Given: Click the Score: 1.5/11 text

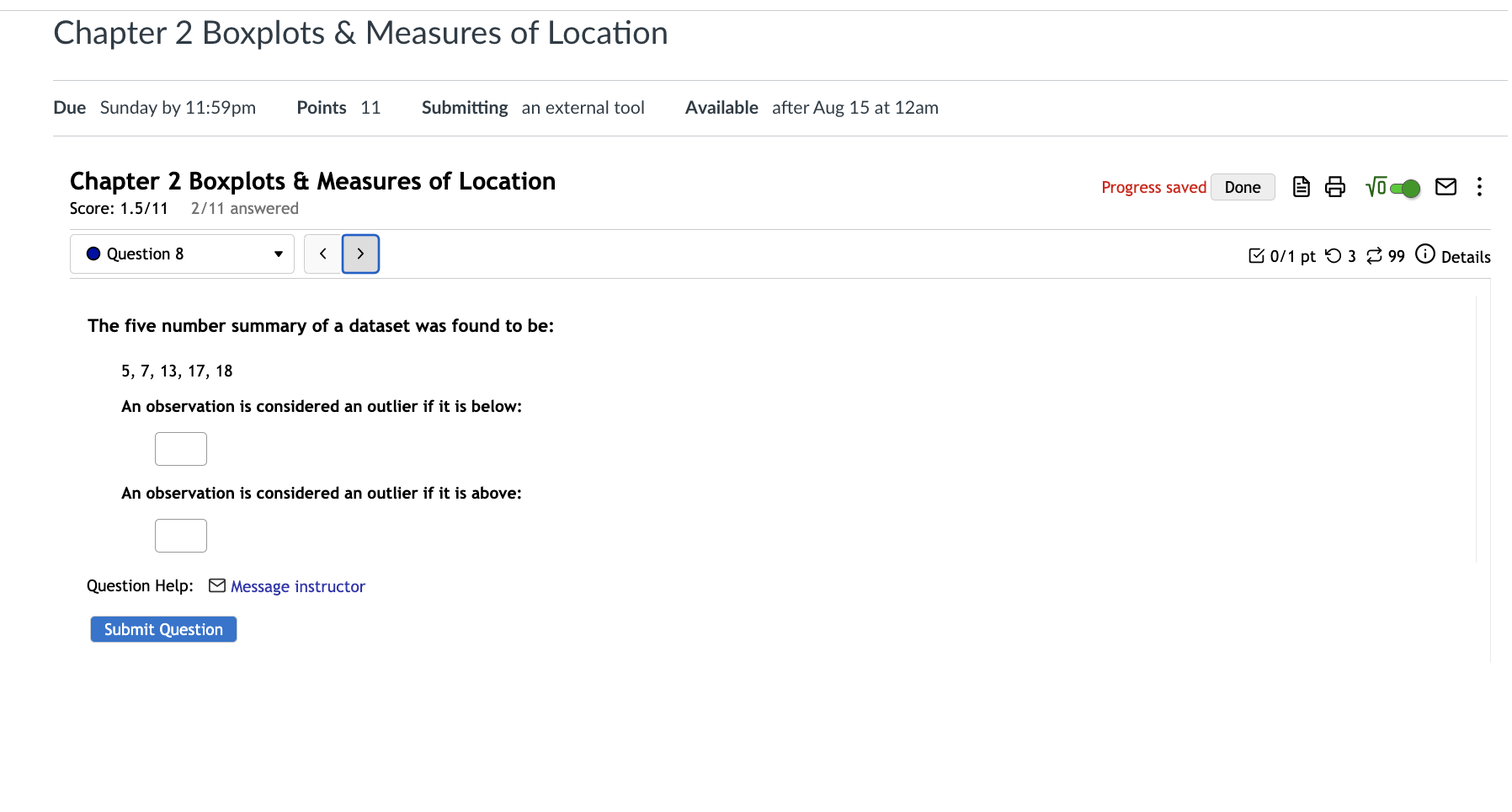Looking at the screenshot, I should click(119, 208).
